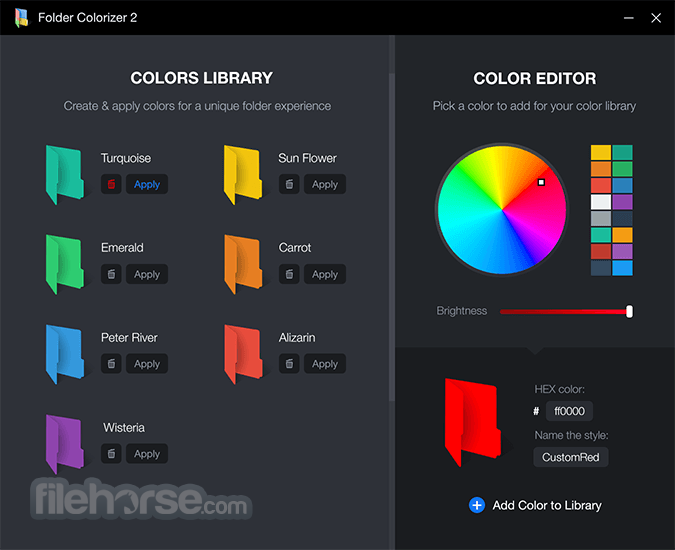Select the purple Wisteria folder icon
The image size is (675, 550).
65,444
